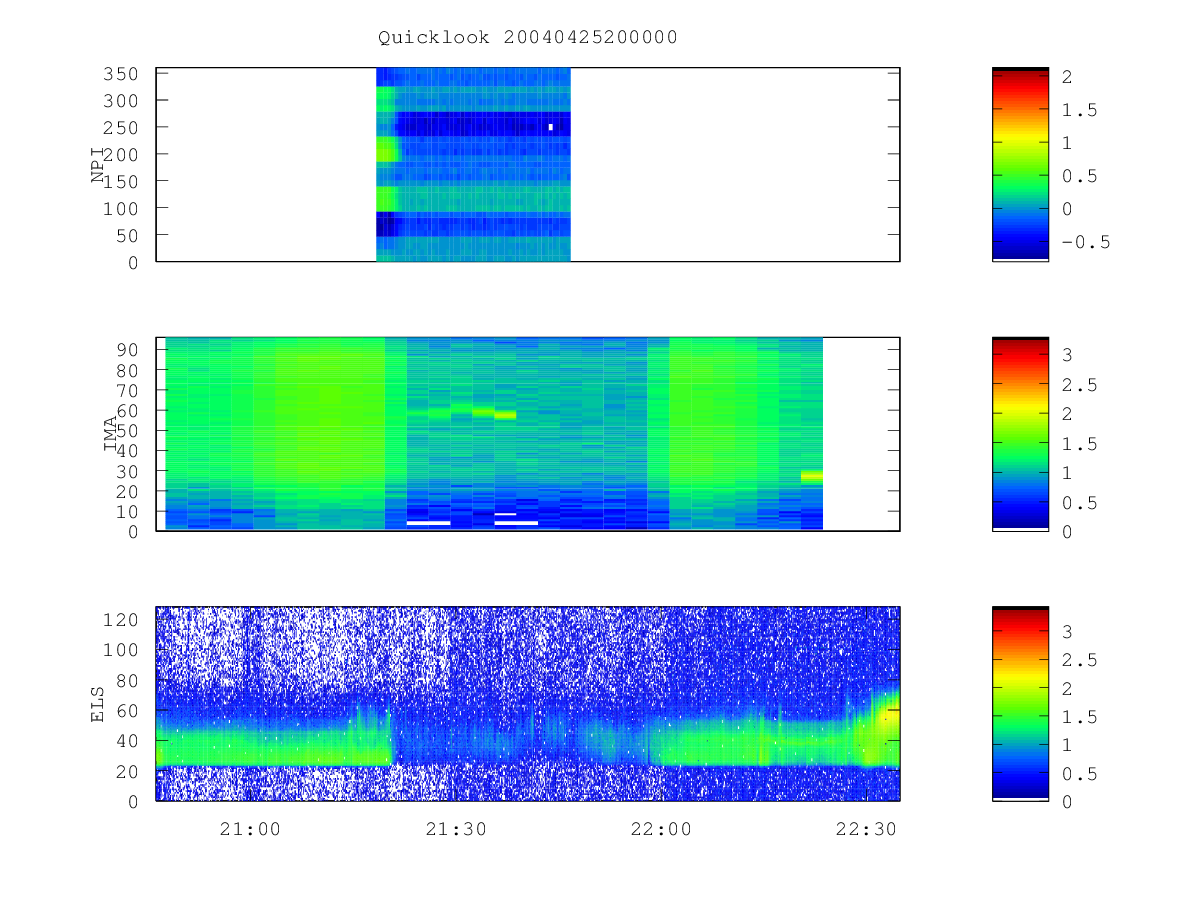1200x900 pixels.
Task: Click the Quicklook 20040425200000 title
Action: coord(528,37)
